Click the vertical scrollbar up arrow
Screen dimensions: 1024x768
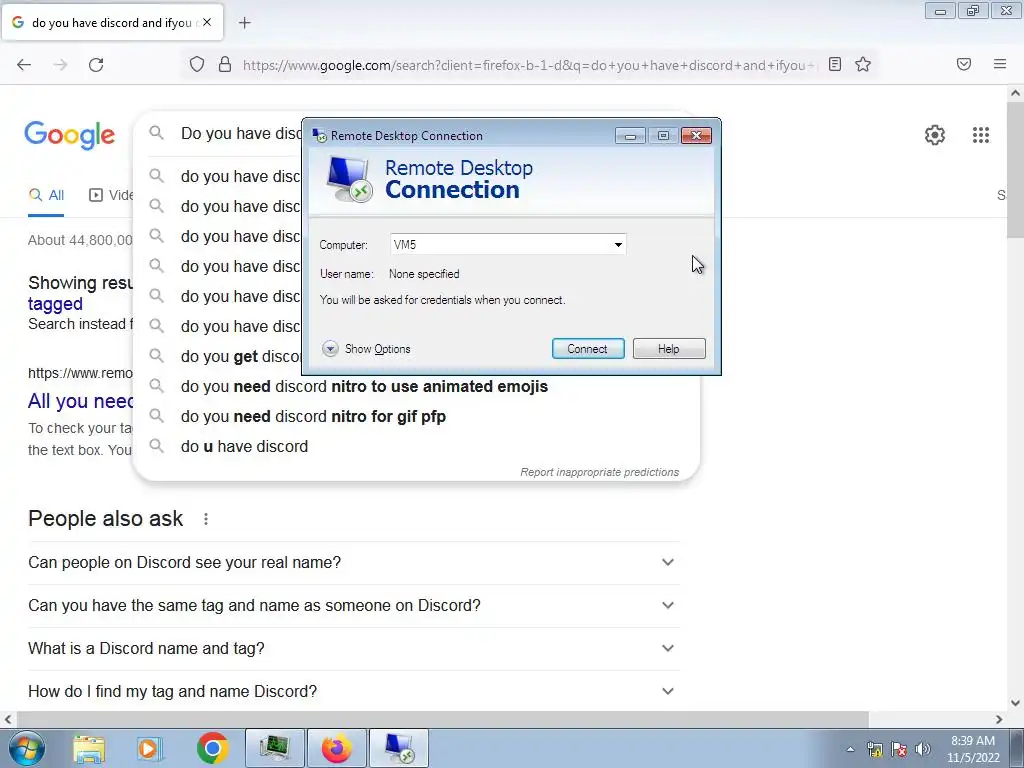pos(1015,93)
